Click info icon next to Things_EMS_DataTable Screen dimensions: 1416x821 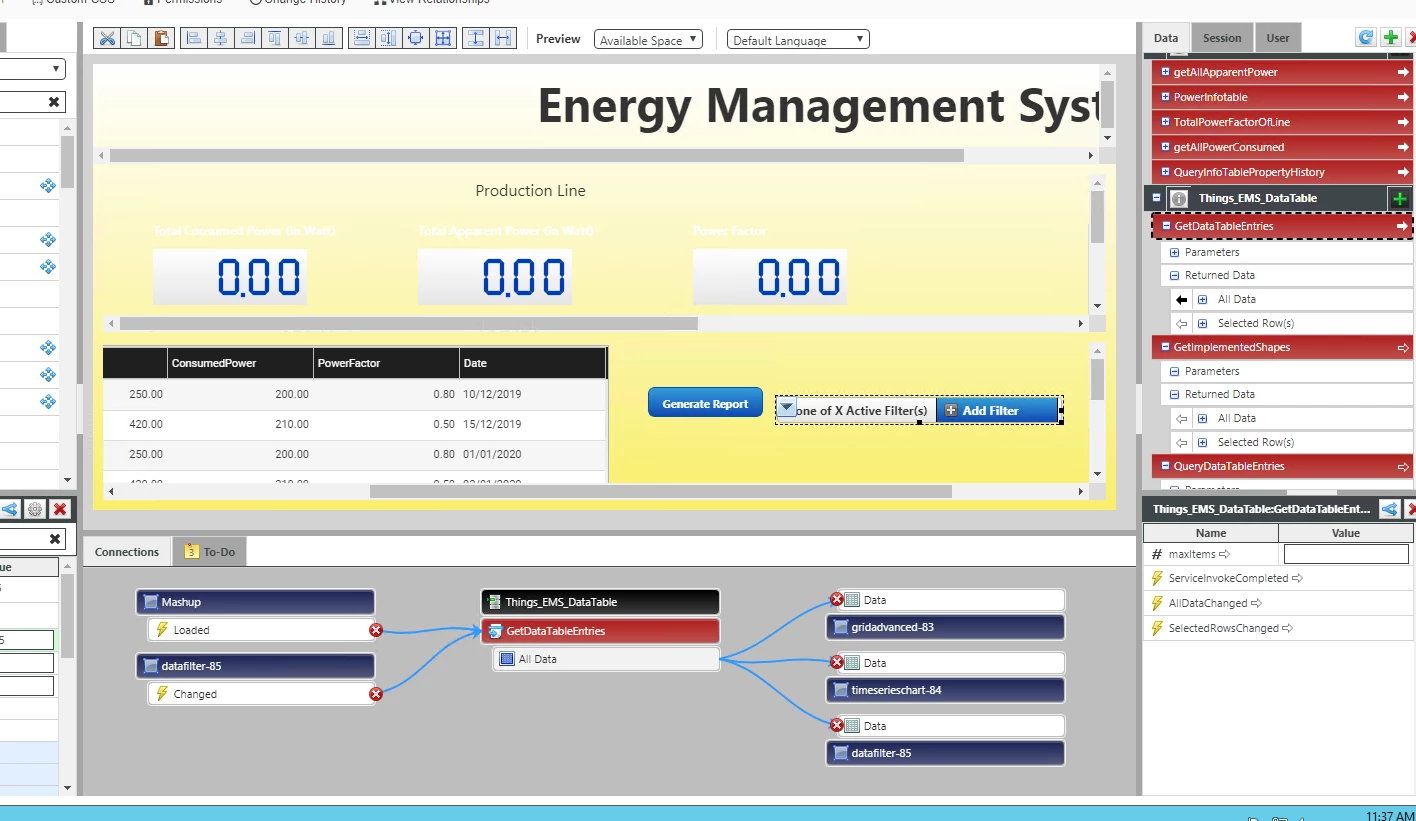pos(1179,198)
